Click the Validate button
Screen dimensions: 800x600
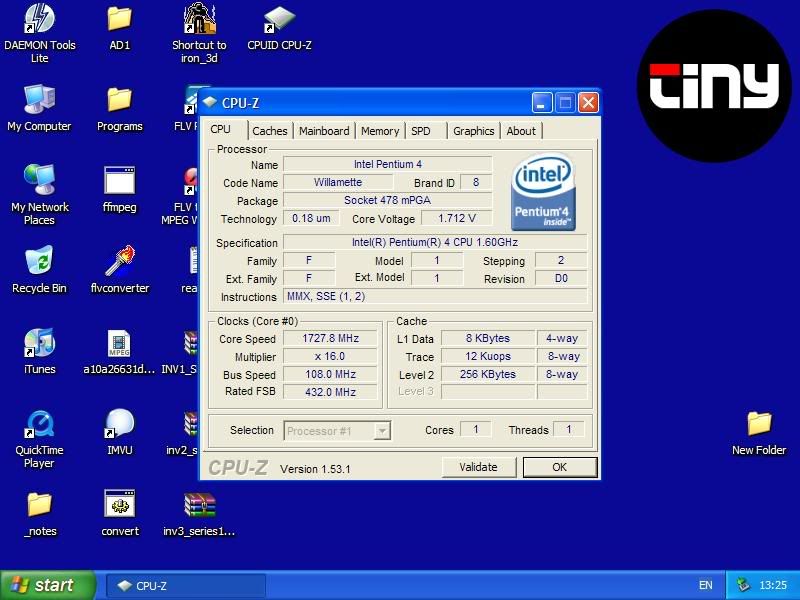coord(479,467)
